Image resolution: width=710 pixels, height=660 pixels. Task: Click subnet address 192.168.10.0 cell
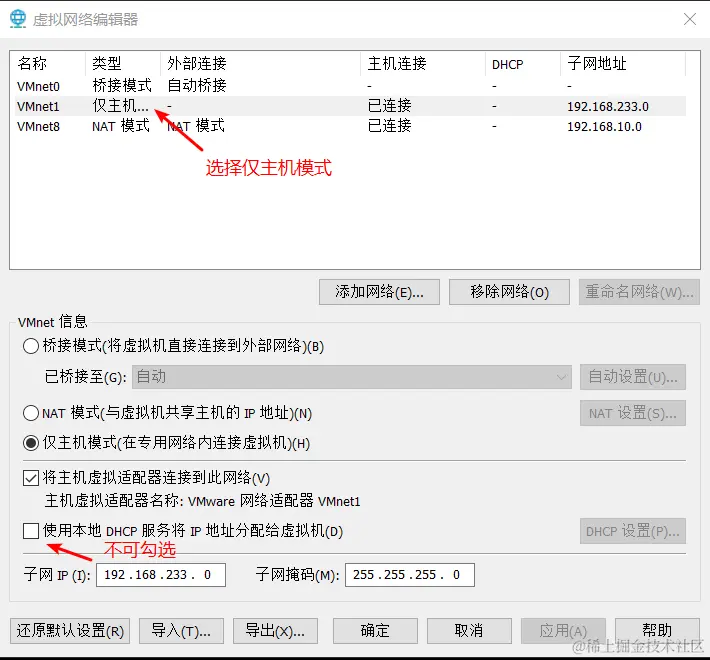[x=604, y=126]
